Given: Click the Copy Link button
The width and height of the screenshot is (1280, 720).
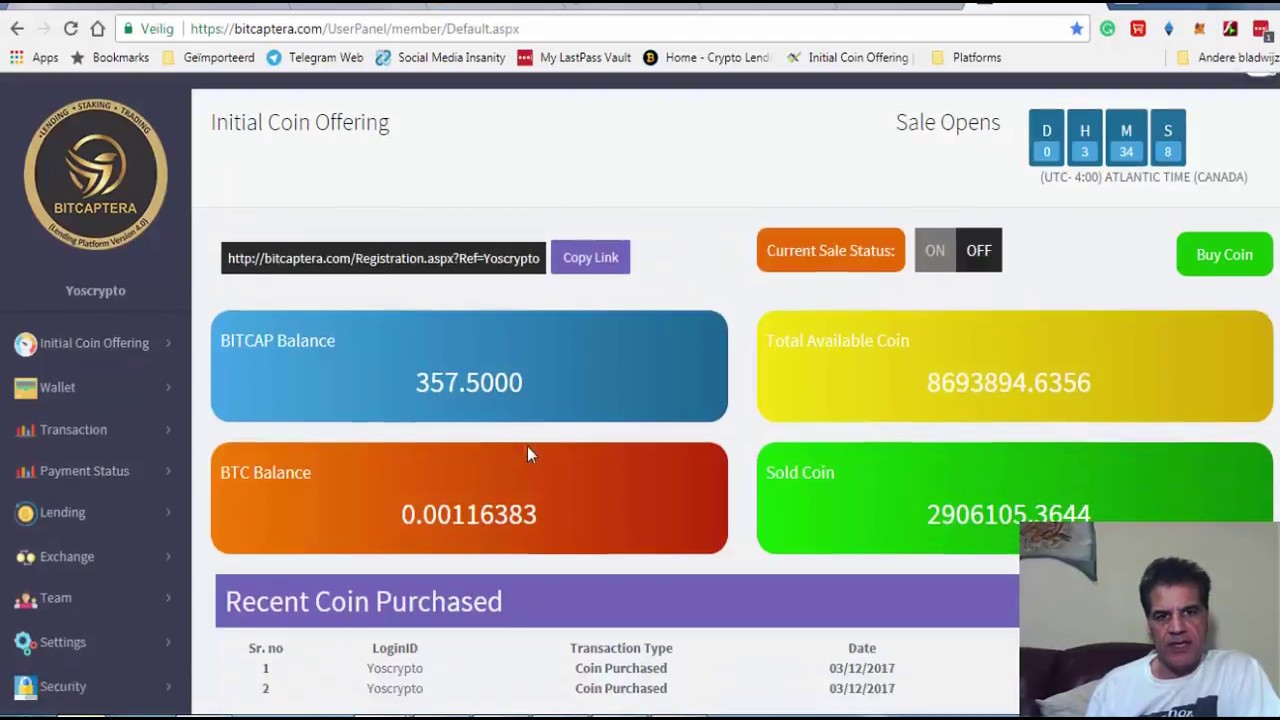Looking at the screenshot, I should click(590, 257).
